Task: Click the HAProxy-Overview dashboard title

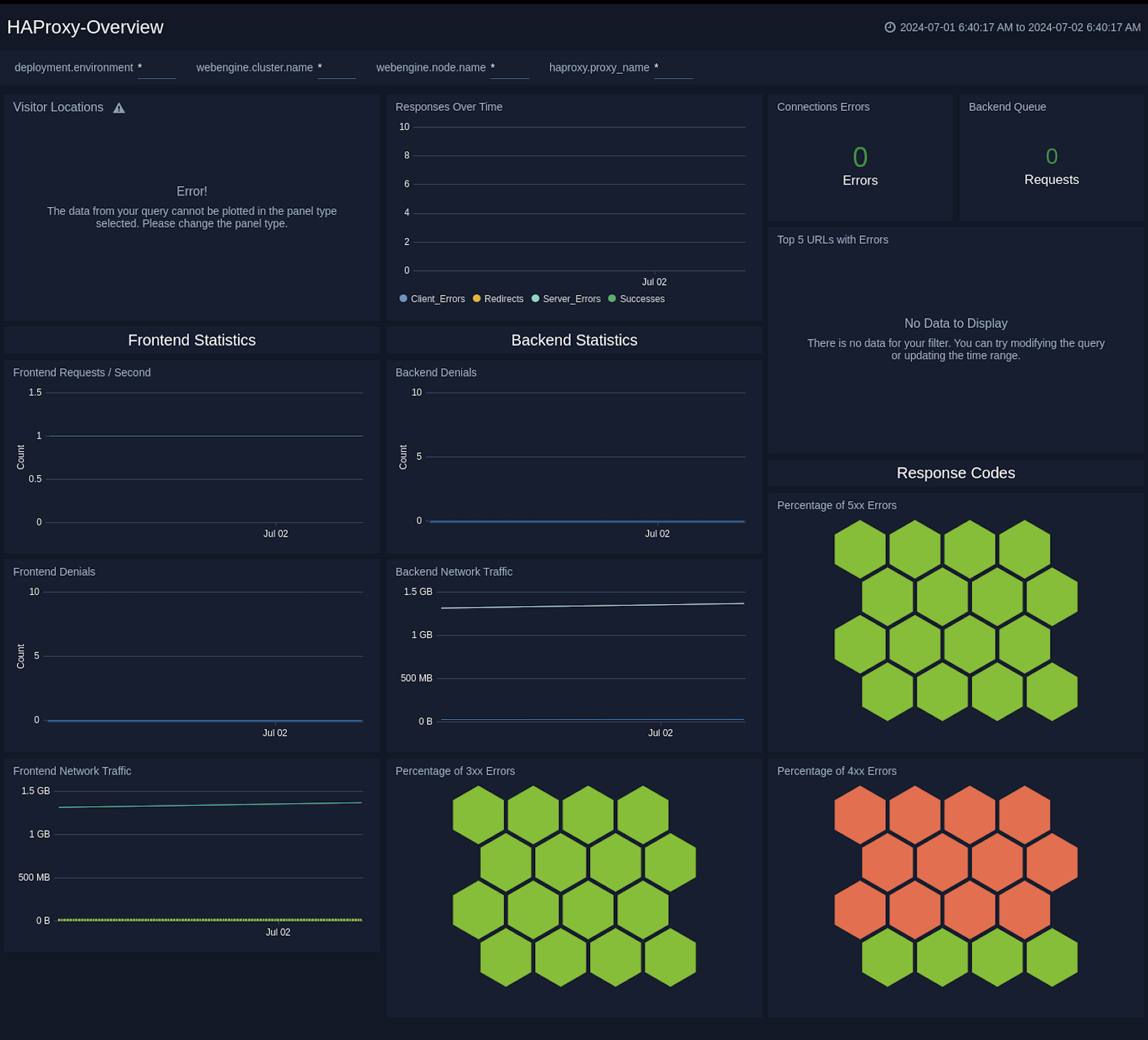Action: (x=85, y=28)
